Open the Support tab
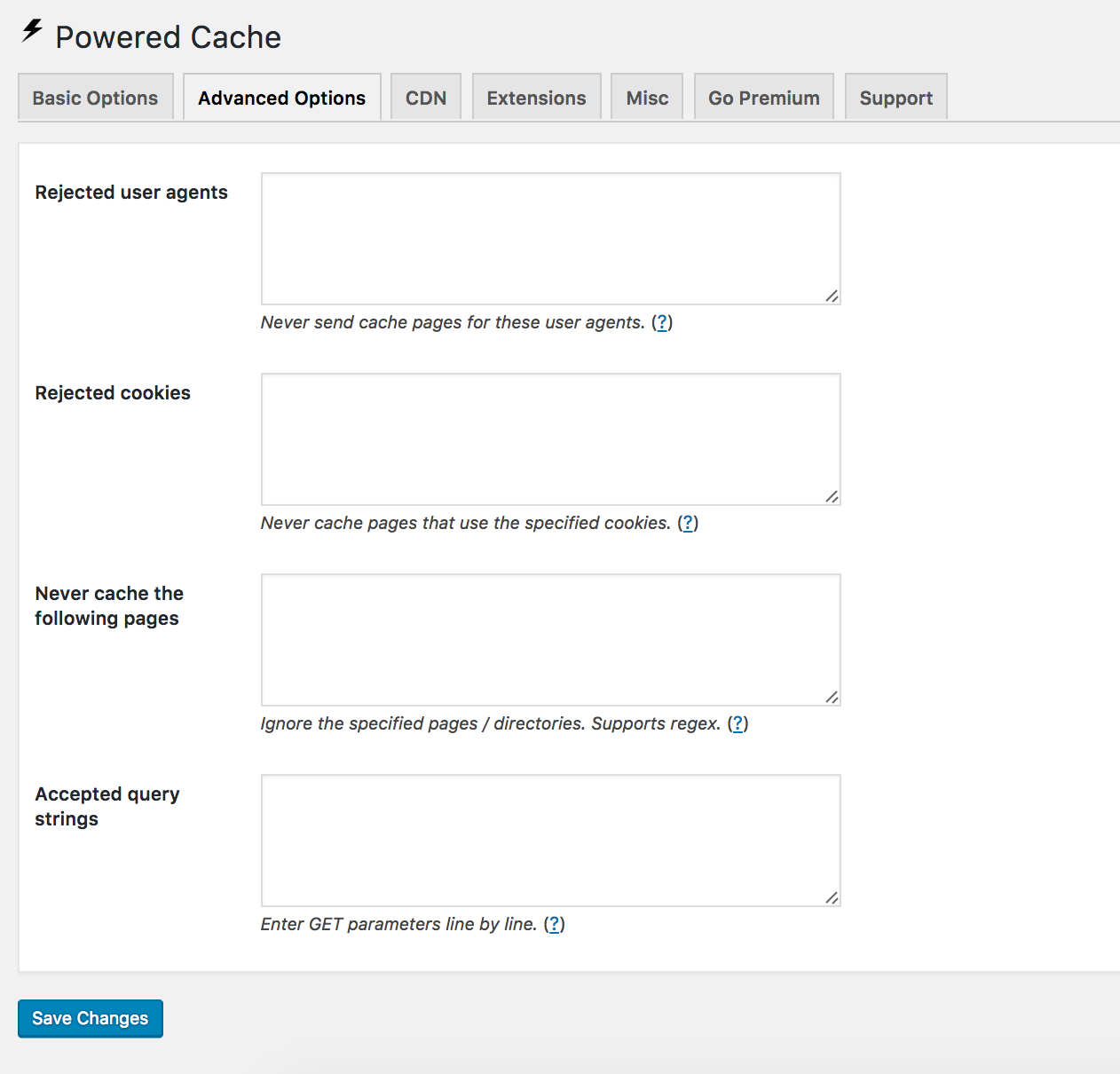The width and height of the screenshot is (1120, 1074). (895, 98)
